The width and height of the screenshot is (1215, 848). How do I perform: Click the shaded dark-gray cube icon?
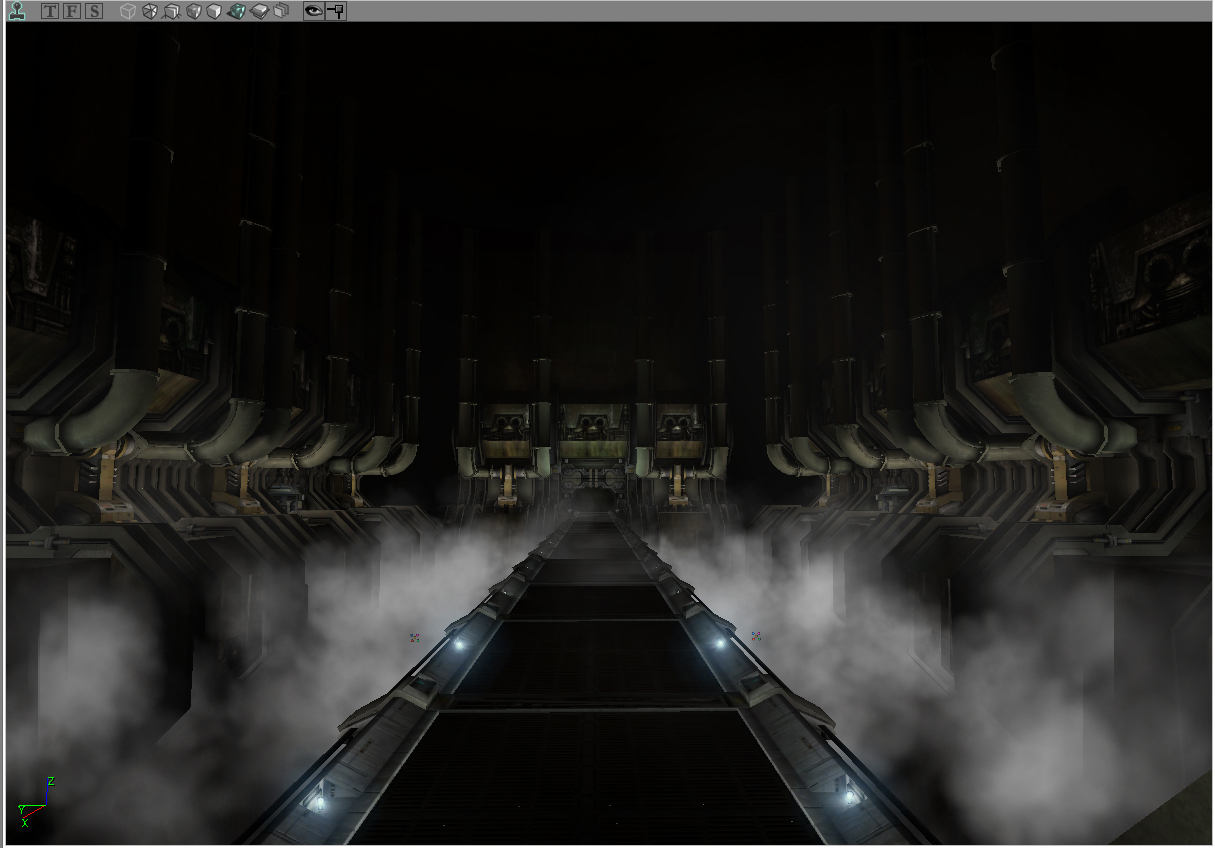194,12
